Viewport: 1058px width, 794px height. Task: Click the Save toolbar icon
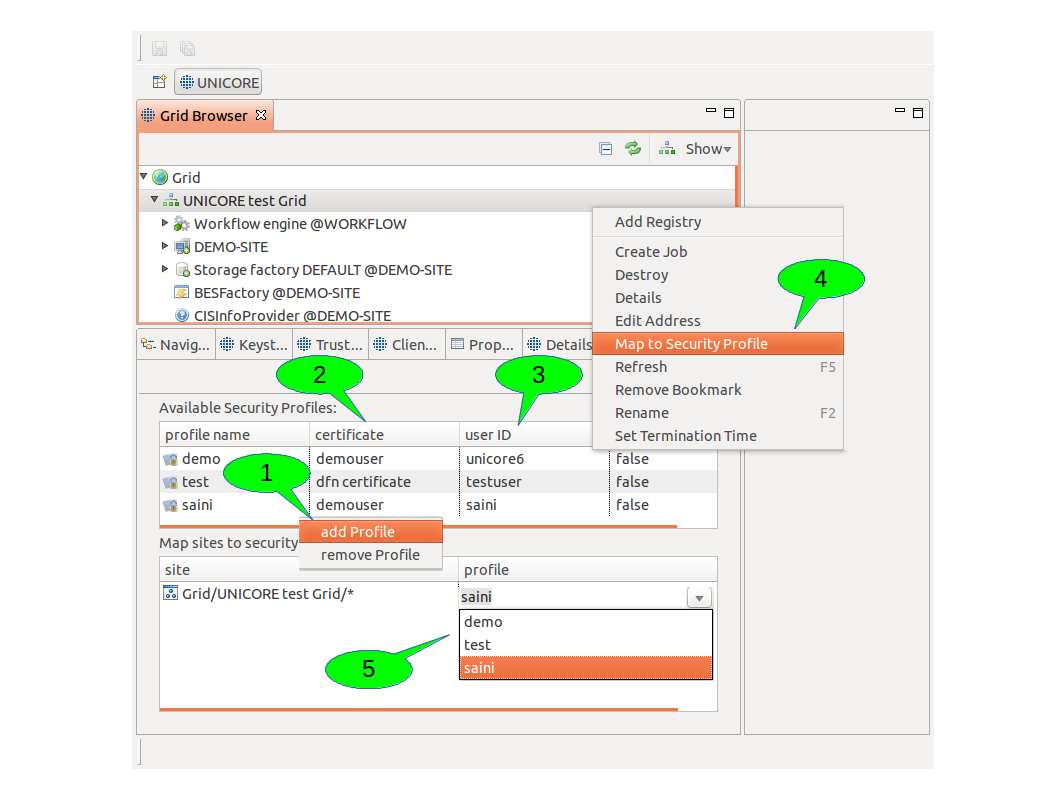click(159, 49)
